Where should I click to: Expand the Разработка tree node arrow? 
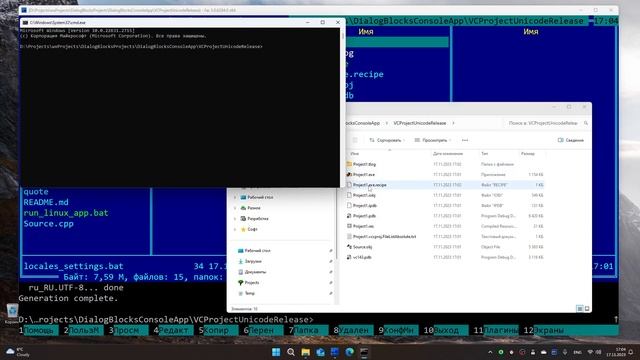click(x=235, y=219)
